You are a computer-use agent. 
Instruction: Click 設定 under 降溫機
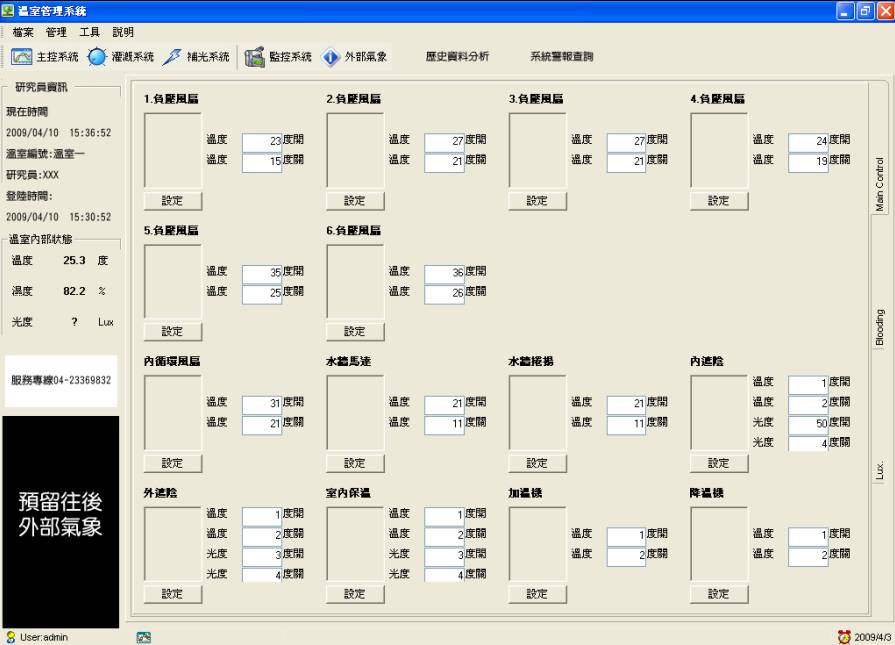(719, 594)
